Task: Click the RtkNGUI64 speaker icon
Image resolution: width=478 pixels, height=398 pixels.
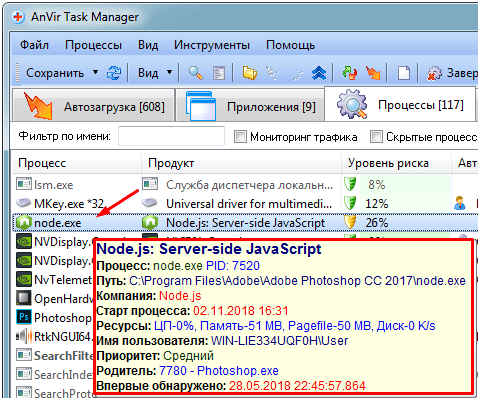Action: pos(24,336)
